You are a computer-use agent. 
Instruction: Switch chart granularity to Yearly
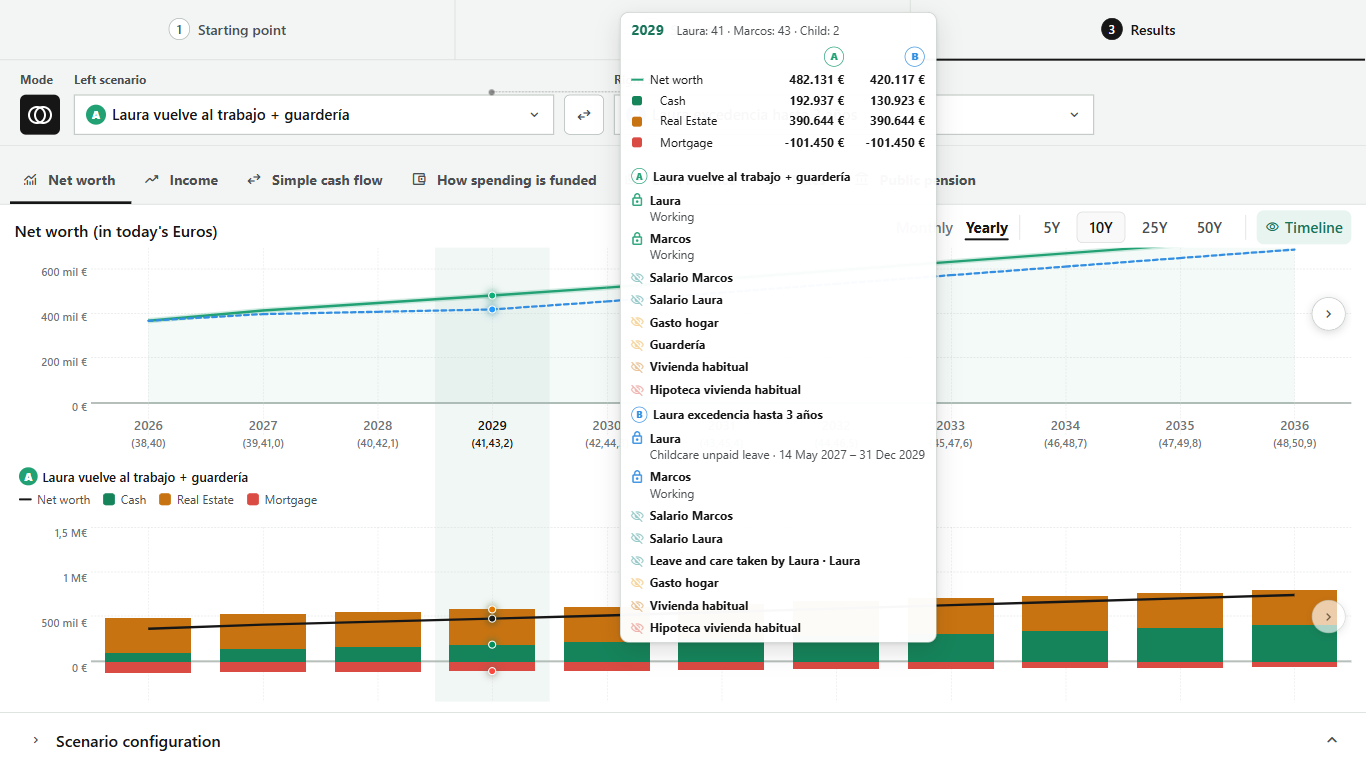click(x=986, y=228)
